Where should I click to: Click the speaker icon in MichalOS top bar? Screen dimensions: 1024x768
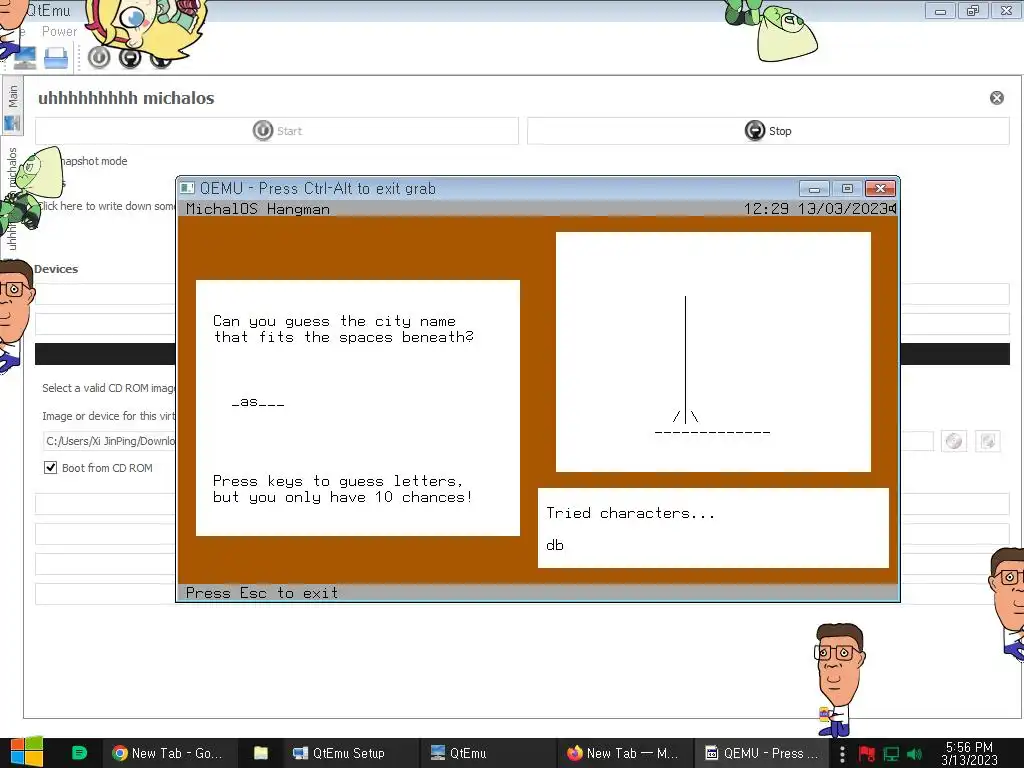[892, 208]
